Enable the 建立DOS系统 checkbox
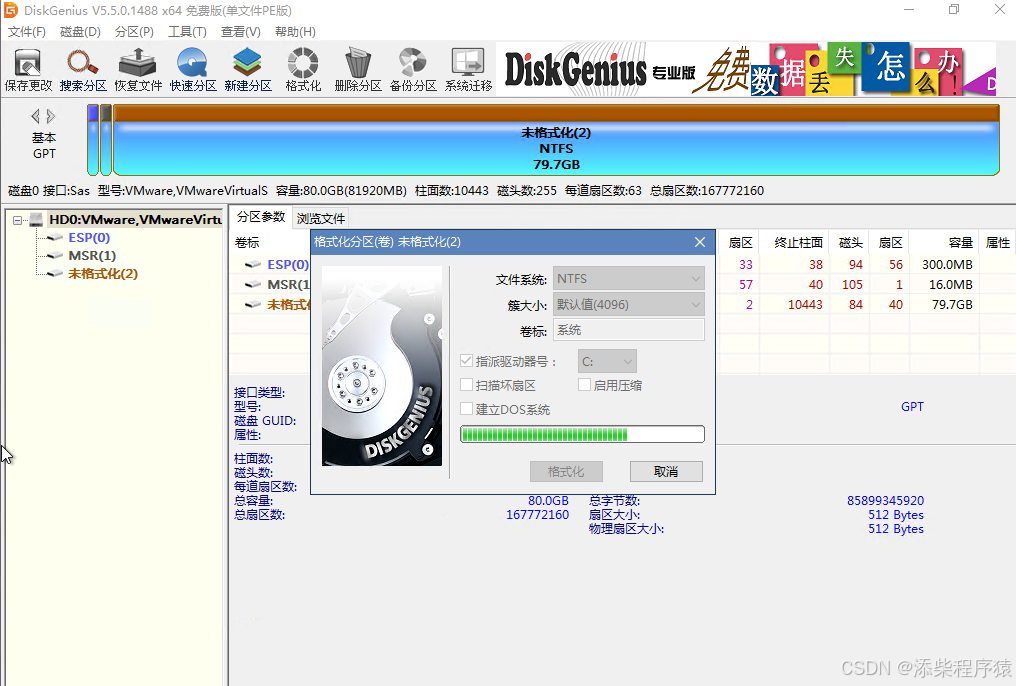Screen dimensions: 1016x686 point(466,409)
